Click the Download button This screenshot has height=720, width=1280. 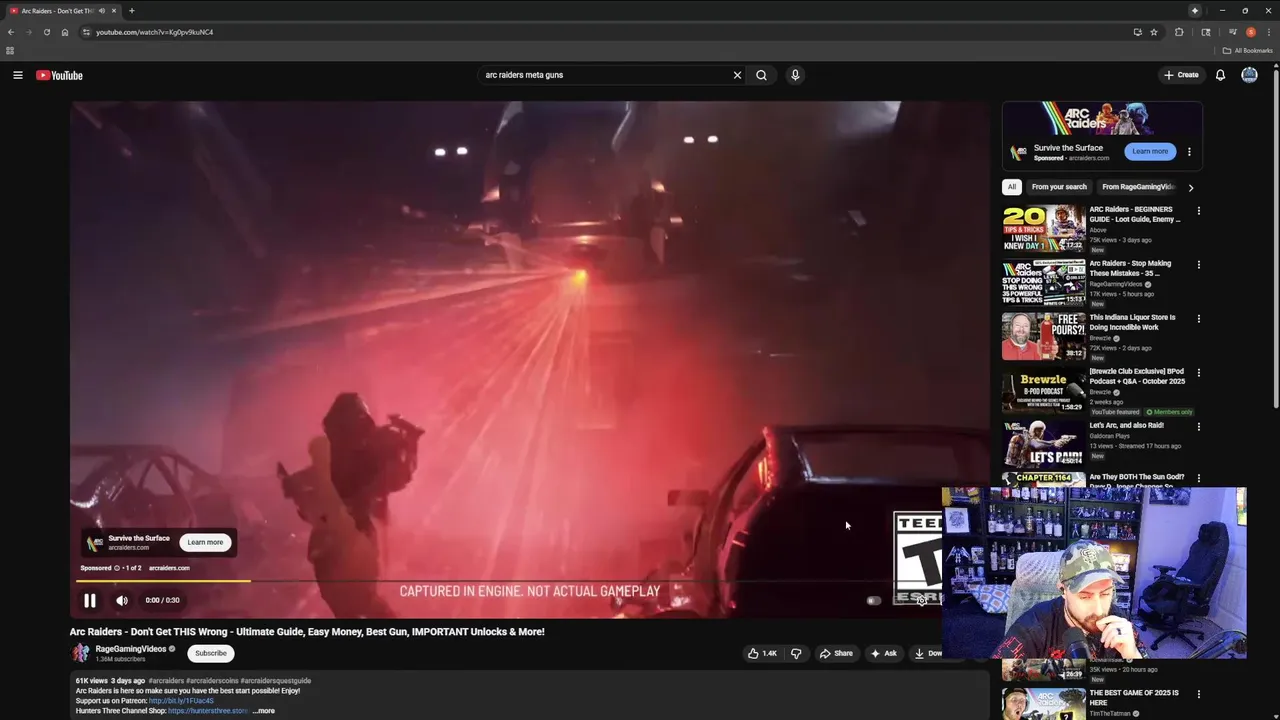click(927, 653)
